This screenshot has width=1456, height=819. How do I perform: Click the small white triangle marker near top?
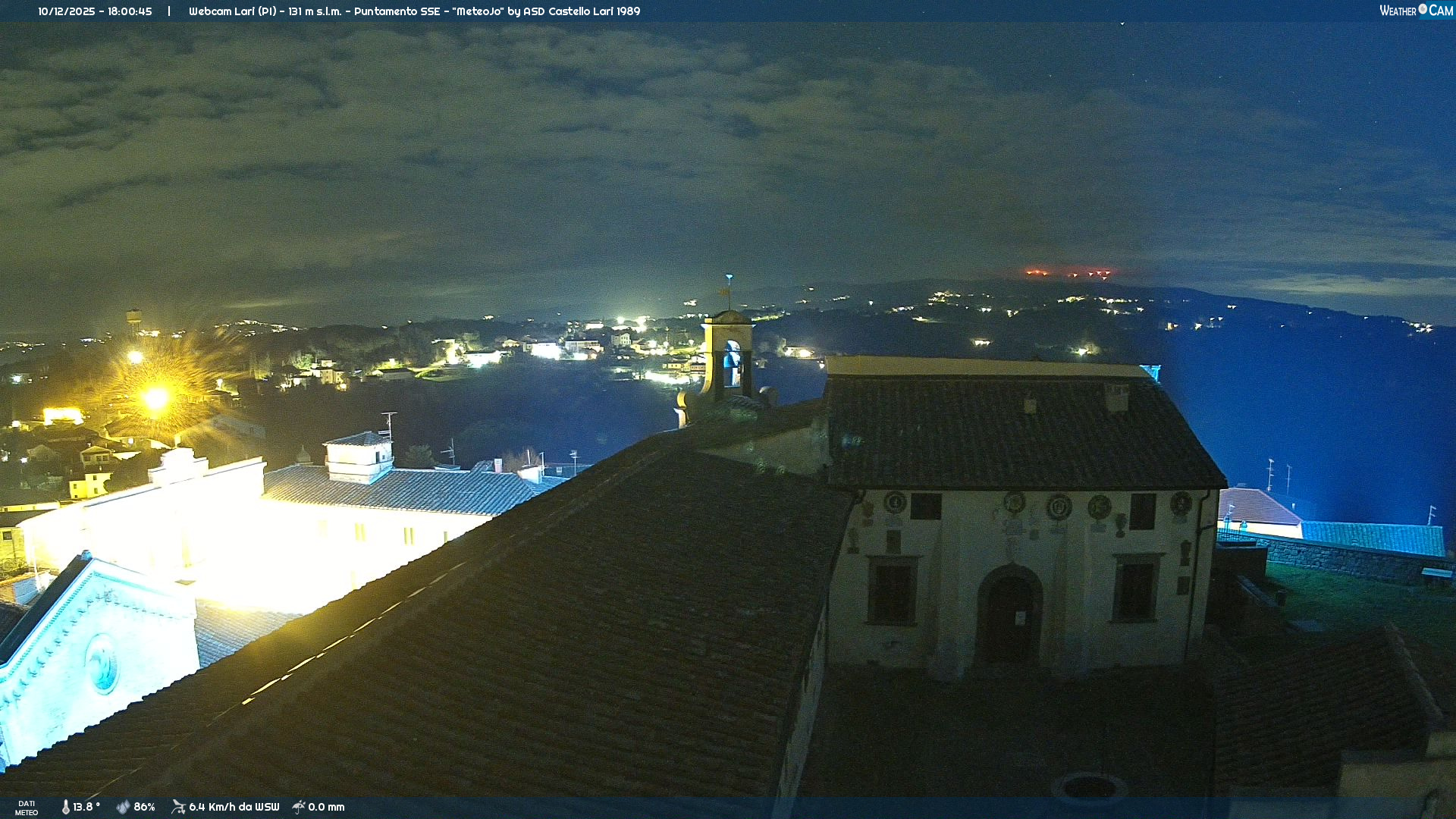click(1122, 24)
